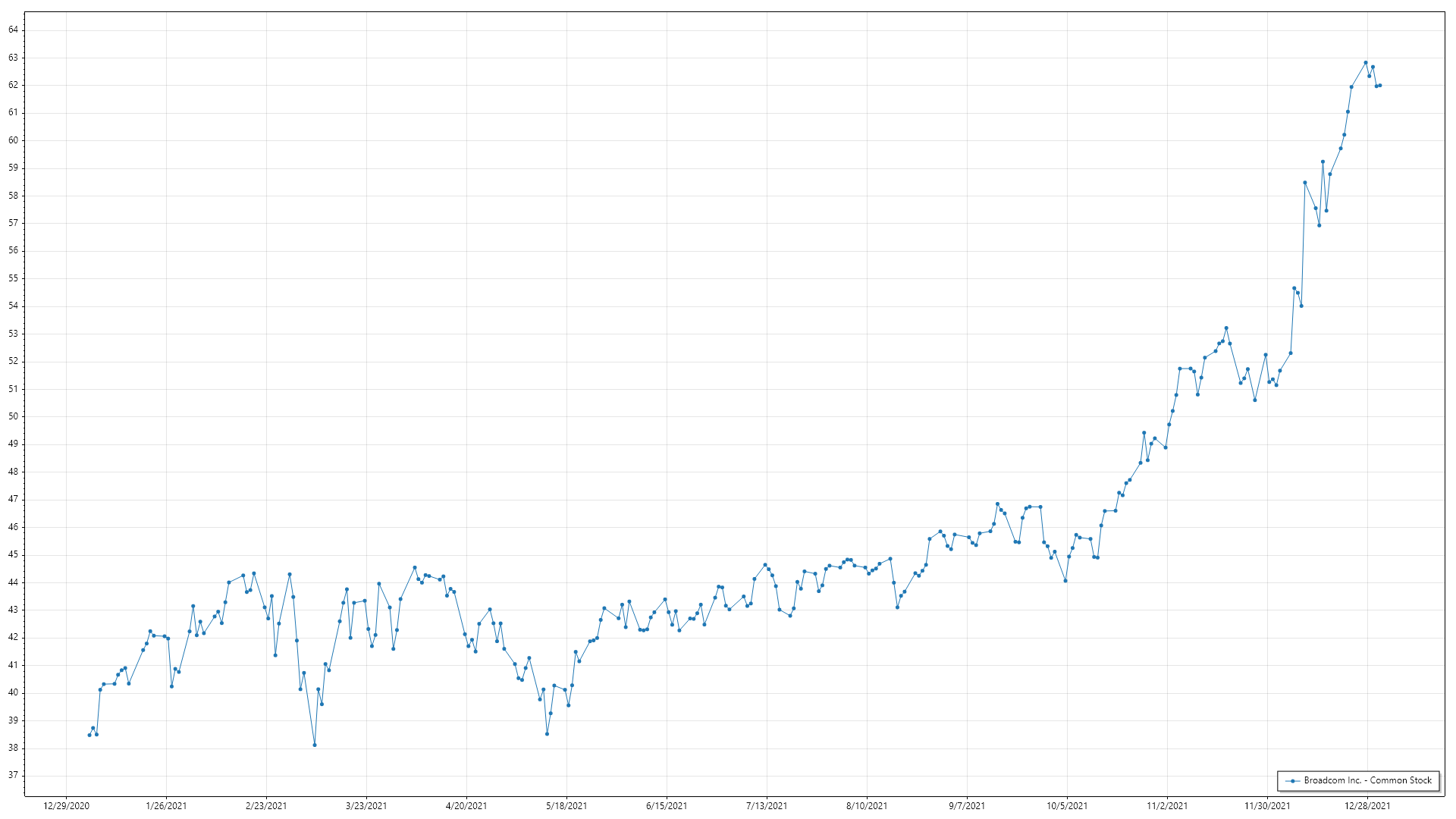Select the 11/30/2021 x-axis date label
Image resolution: width=1456 pixels, height=819 pixels.
pos(1267,806)
